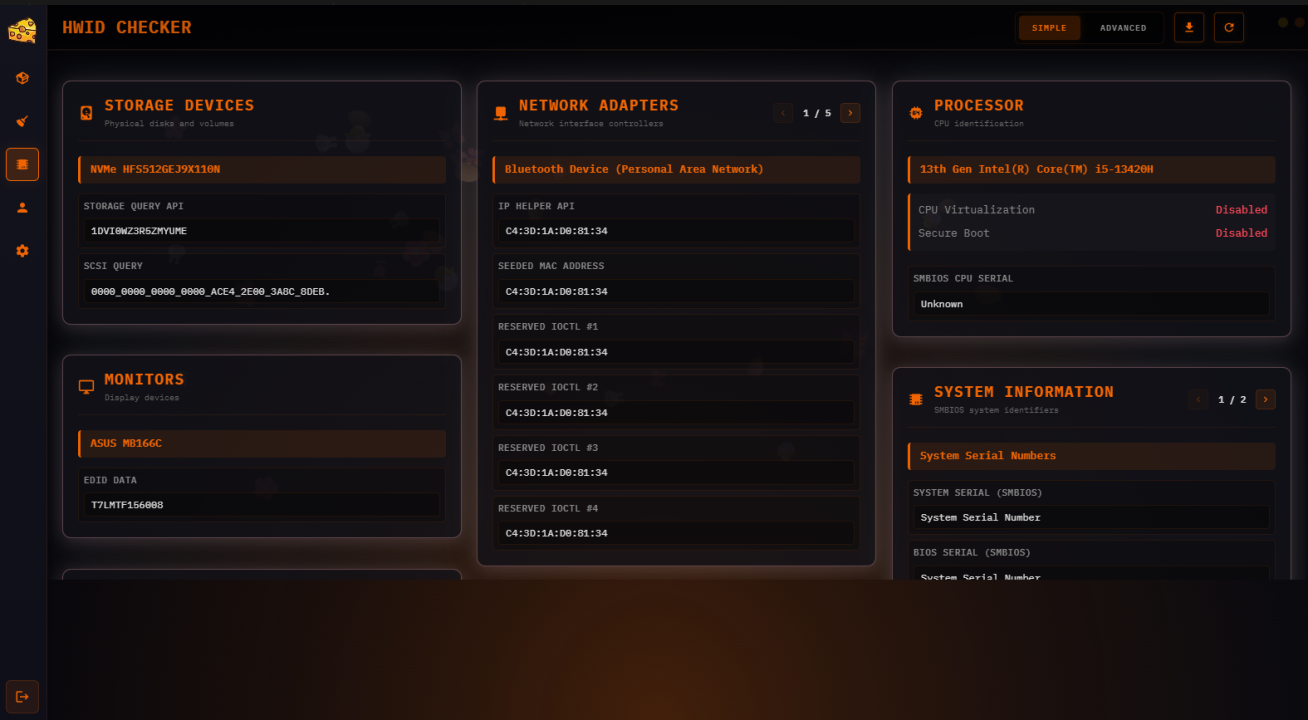Click the cheese logo in the sidebar

tap(22, 30)
